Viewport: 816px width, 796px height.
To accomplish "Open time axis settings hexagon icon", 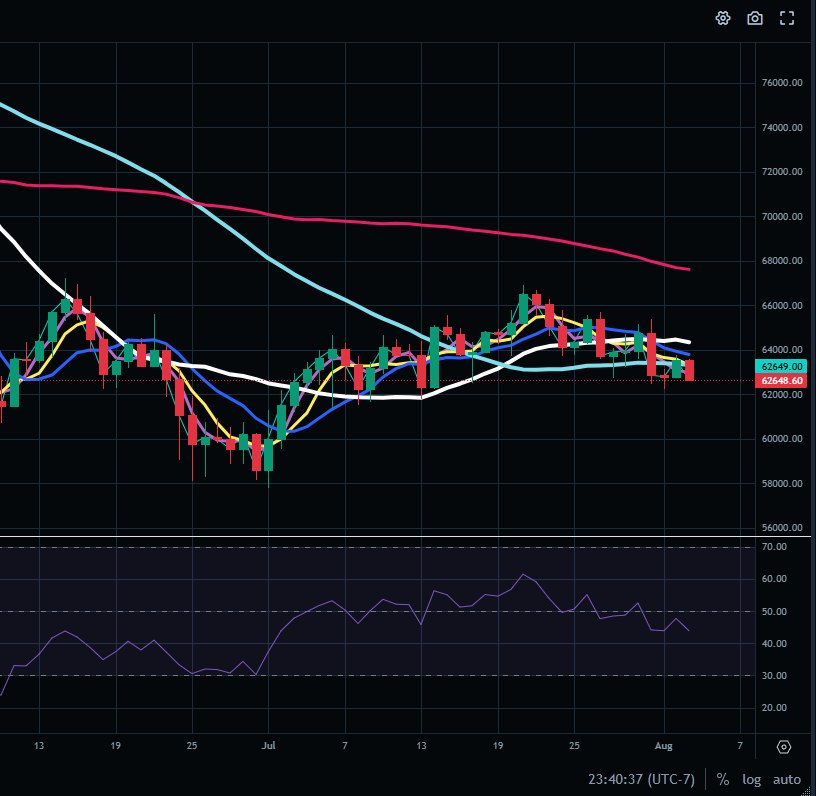I will 784,748.
